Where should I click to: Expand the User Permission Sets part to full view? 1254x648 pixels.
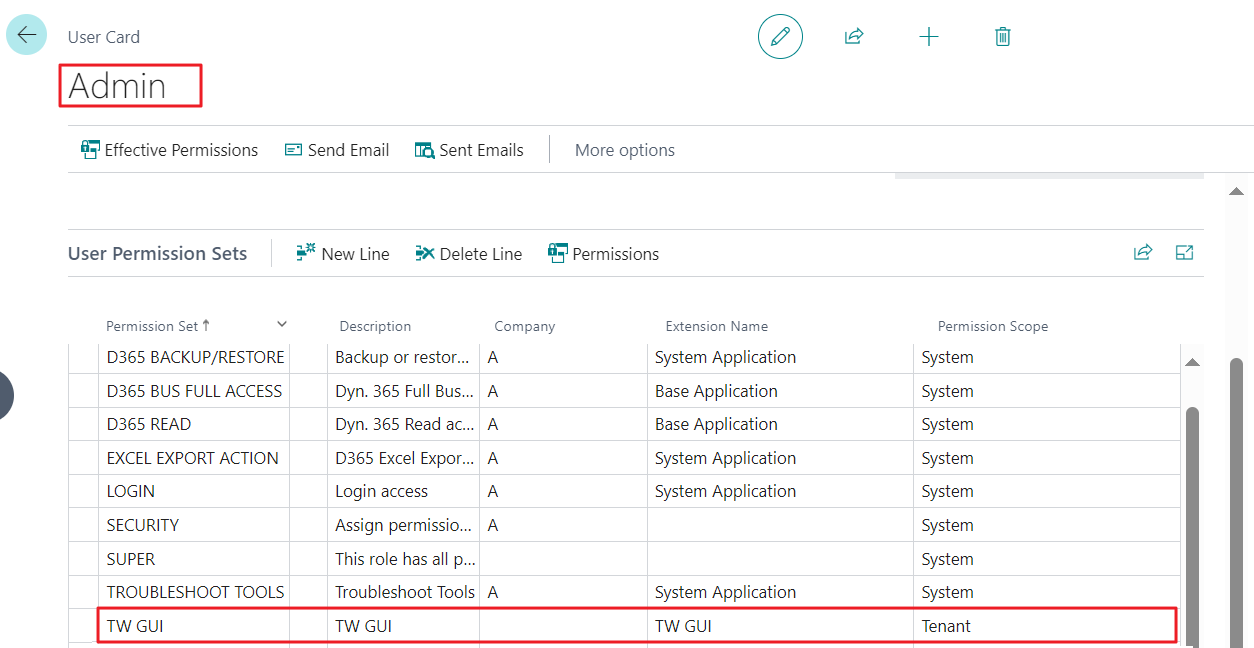coord(1185,253)
